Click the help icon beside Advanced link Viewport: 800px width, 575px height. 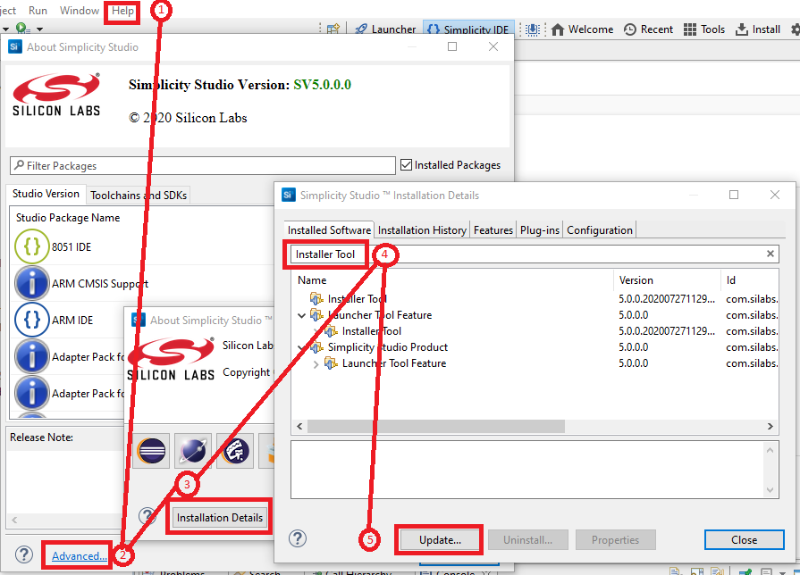23,554
